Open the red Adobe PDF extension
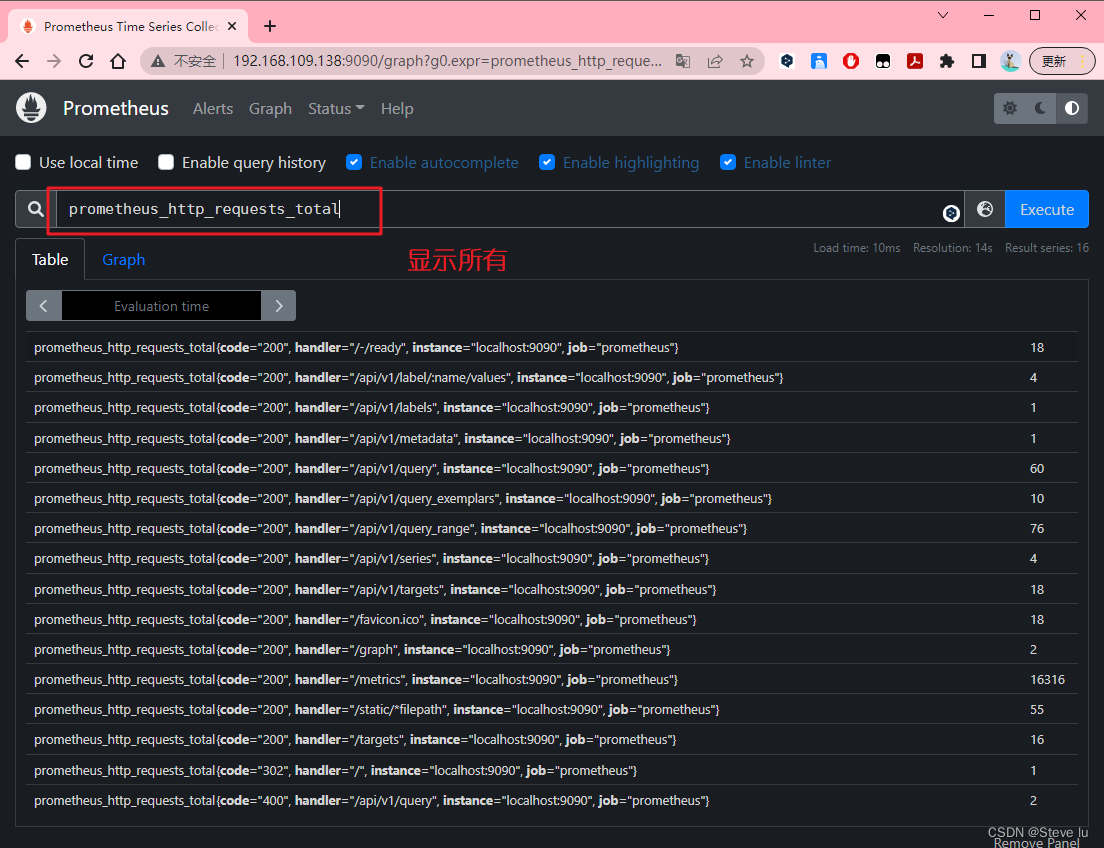The image size is (1104, 848). (915, 61)
